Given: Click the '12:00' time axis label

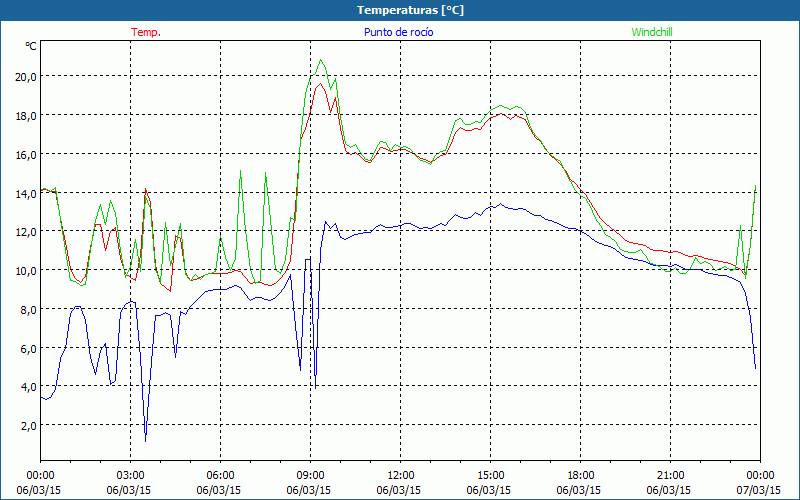Looking at the screenshot, I should coord(401,476).
